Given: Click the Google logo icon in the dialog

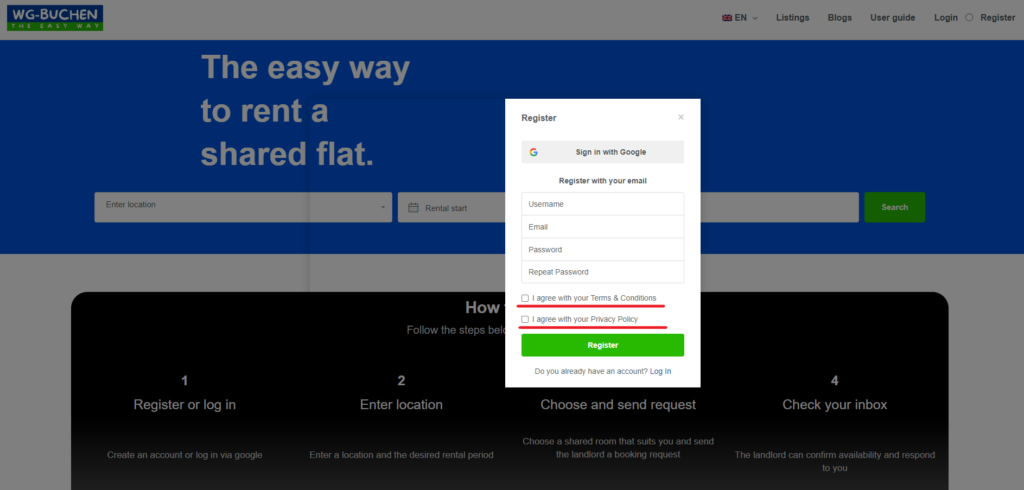Looking at the screenshot, I should pos(534,152).
